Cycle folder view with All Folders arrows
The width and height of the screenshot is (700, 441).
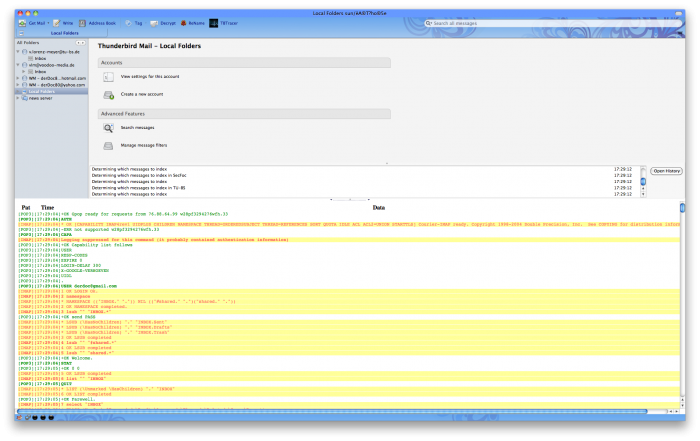(x=80, y=43)
